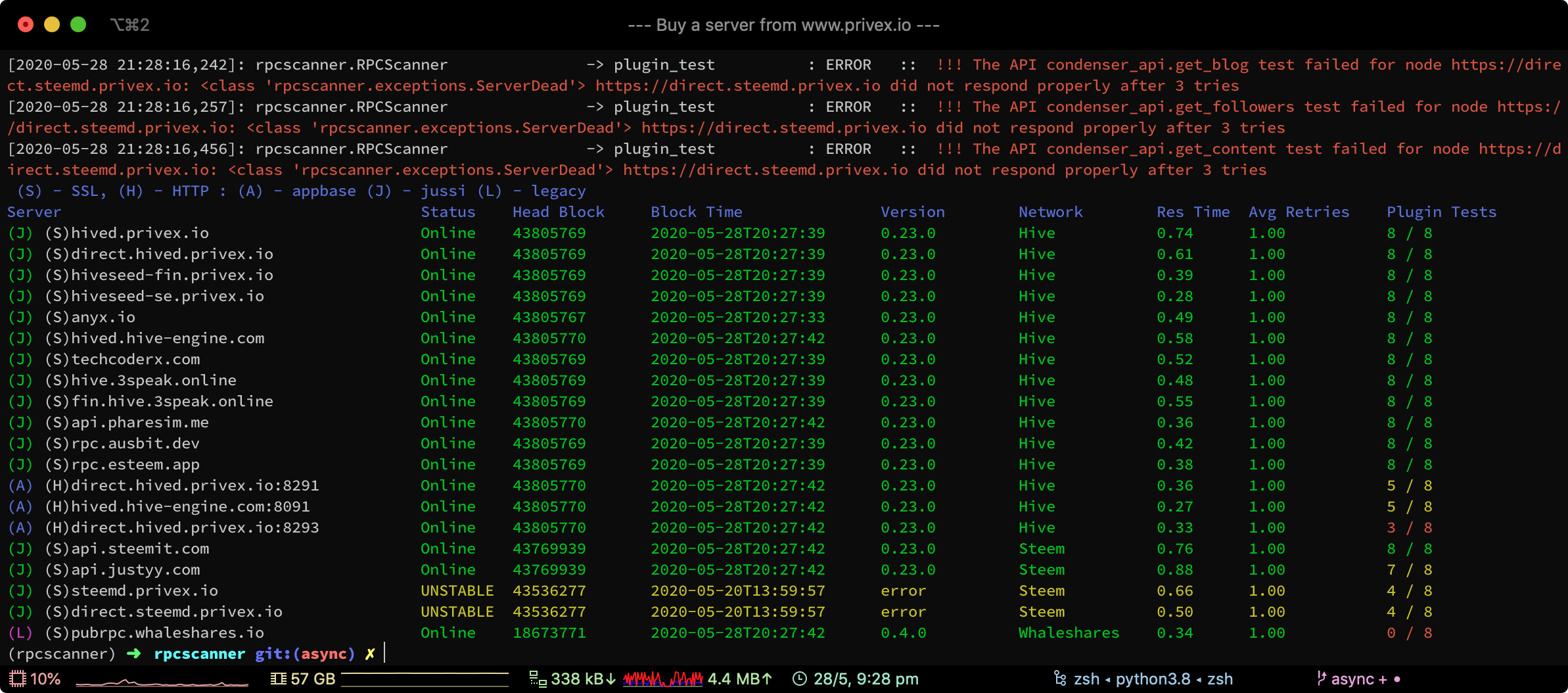Image resolution: width=1568 pixels, height=693 pixels.
Task: Click the window title 'Buy a server from www.privex.io'
Action: point(783,25)
